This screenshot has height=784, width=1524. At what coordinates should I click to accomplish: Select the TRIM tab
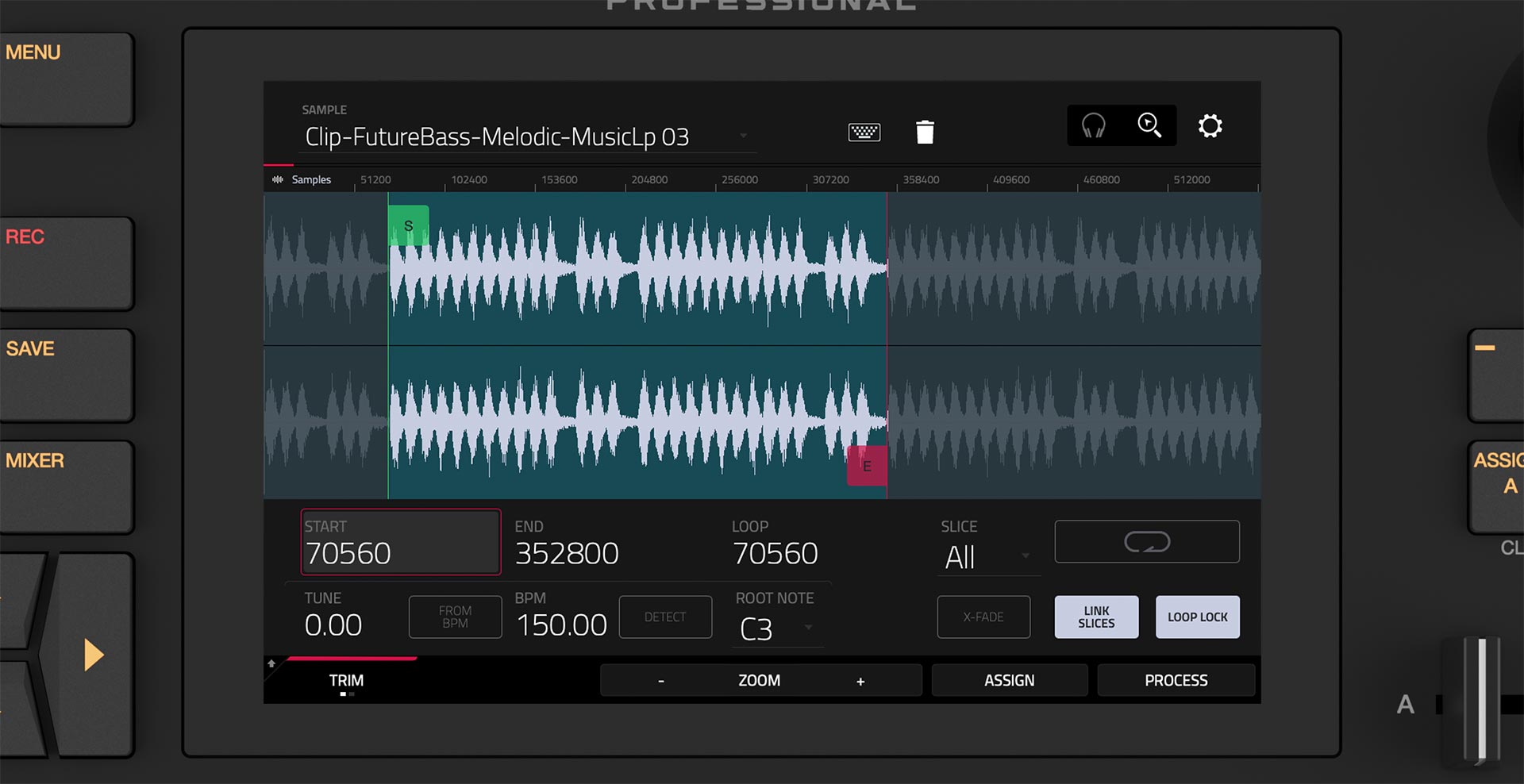346,680
